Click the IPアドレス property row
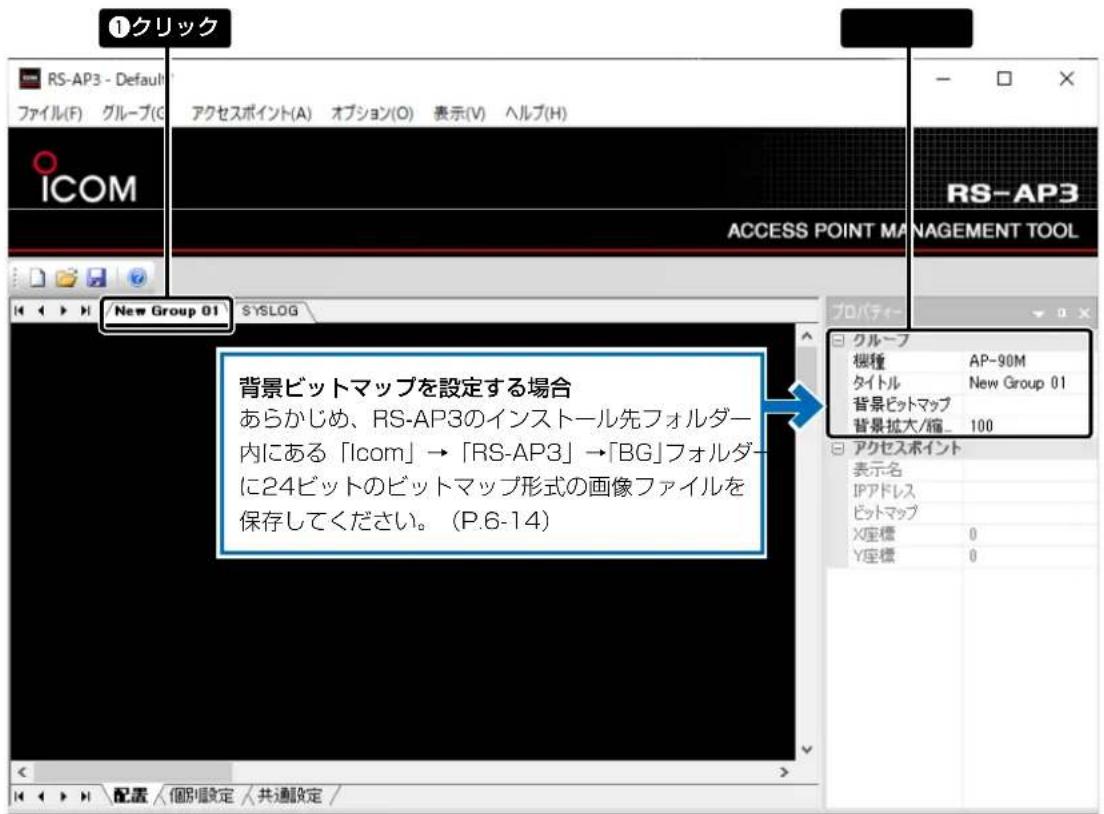The width and height of the screenshot is (1104, 814). tap(963, 491)
